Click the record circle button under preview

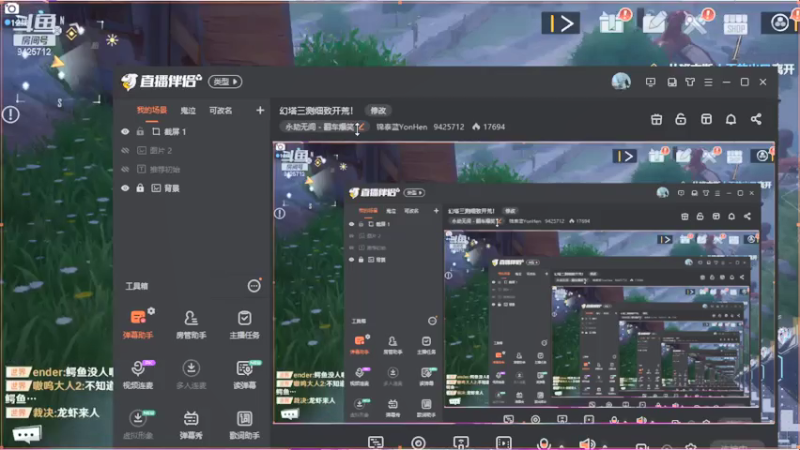(x=418, y=442)
